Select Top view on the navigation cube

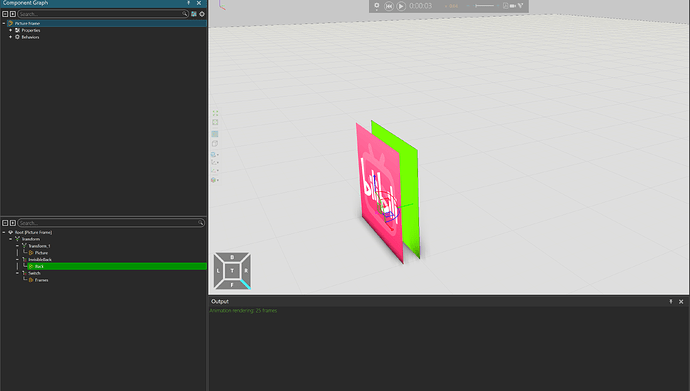(232, 270)
